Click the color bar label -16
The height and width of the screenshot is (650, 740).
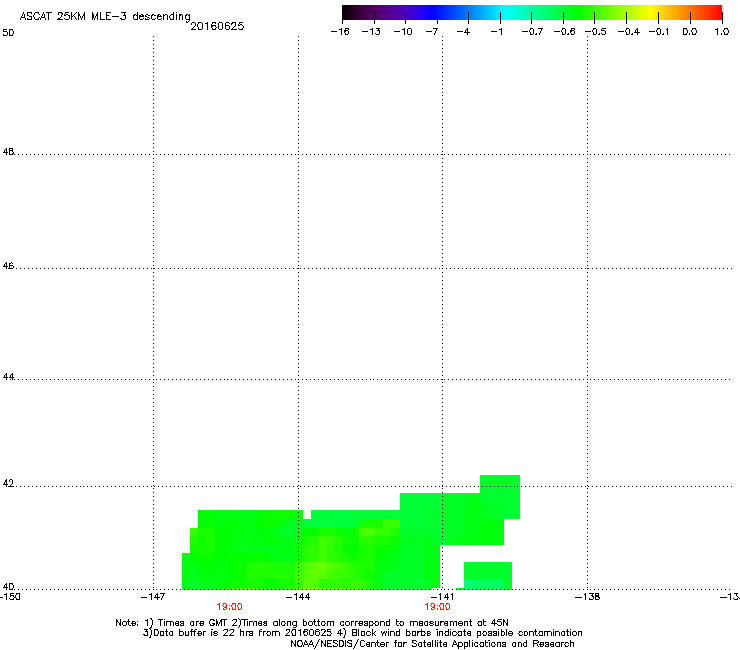(340, 32)
